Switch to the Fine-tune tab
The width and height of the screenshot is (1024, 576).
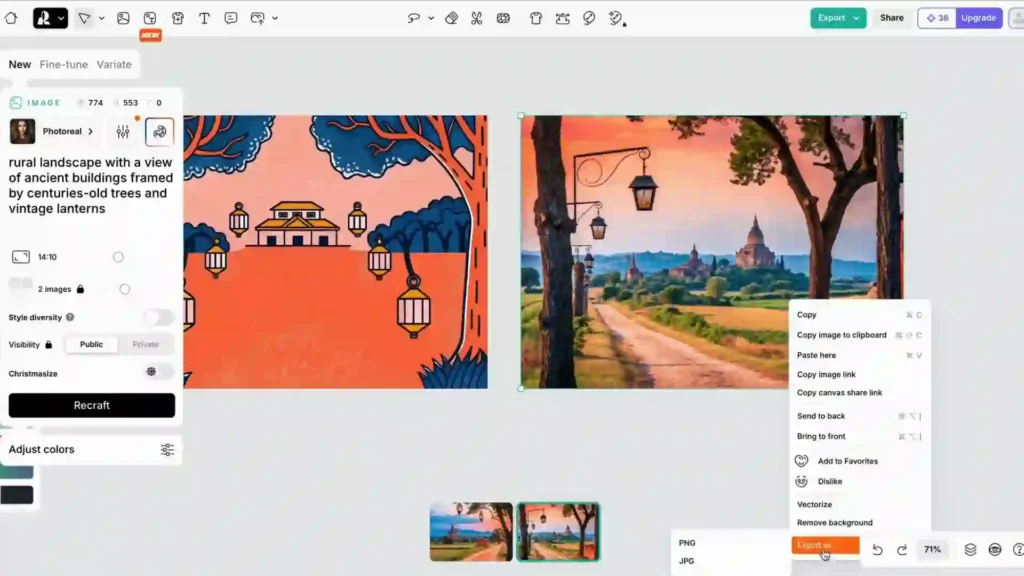63,64
